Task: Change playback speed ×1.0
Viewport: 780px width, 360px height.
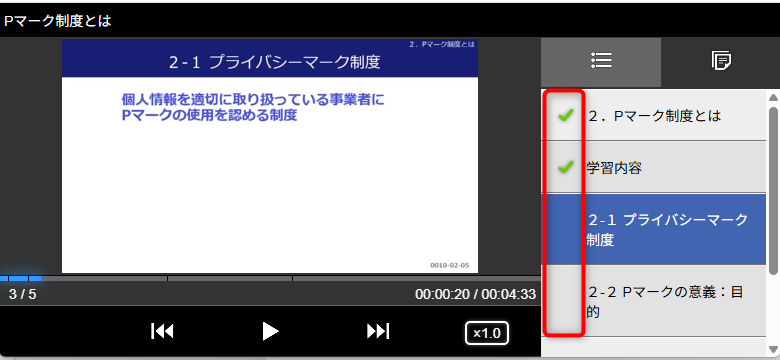Action: pyautogui.click(x=487, y=333)
